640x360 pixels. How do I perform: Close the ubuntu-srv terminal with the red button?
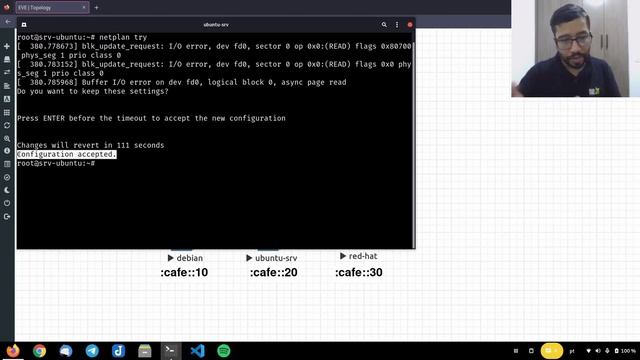(410, 24)
